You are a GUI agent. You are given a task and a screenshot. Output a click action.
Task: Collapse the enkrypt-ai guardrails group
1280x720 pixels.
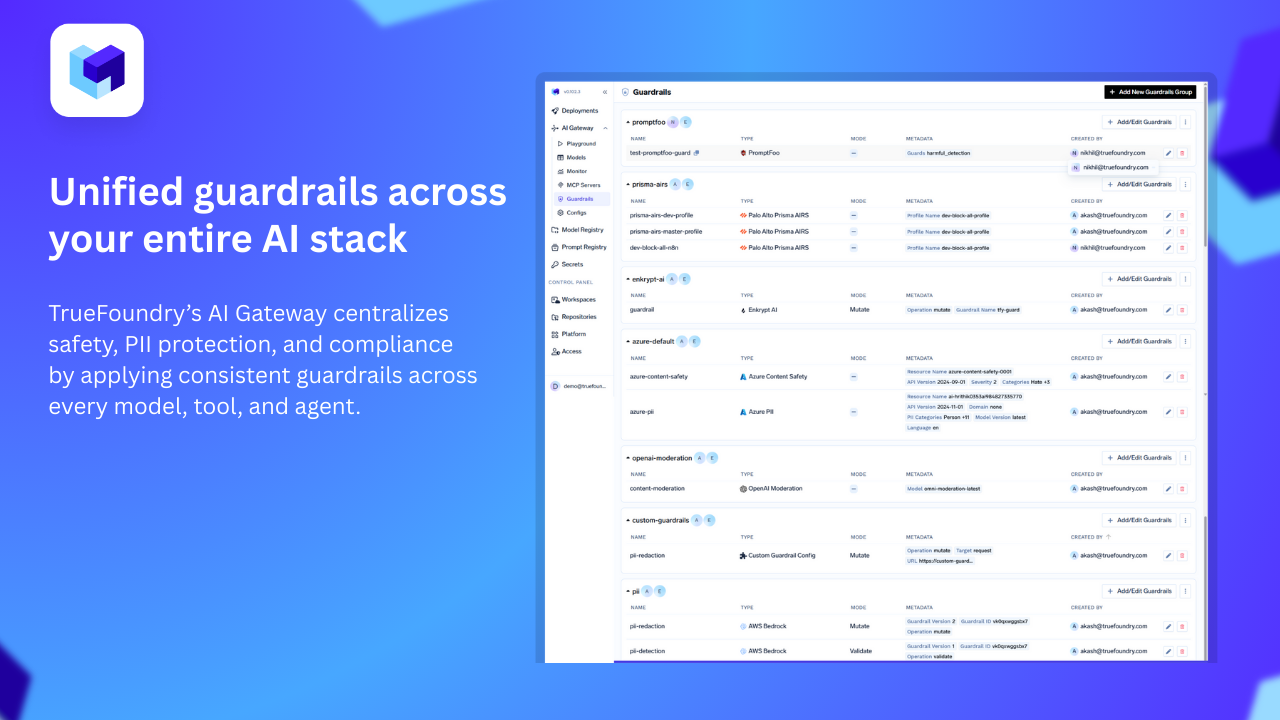tap(628, 279)
